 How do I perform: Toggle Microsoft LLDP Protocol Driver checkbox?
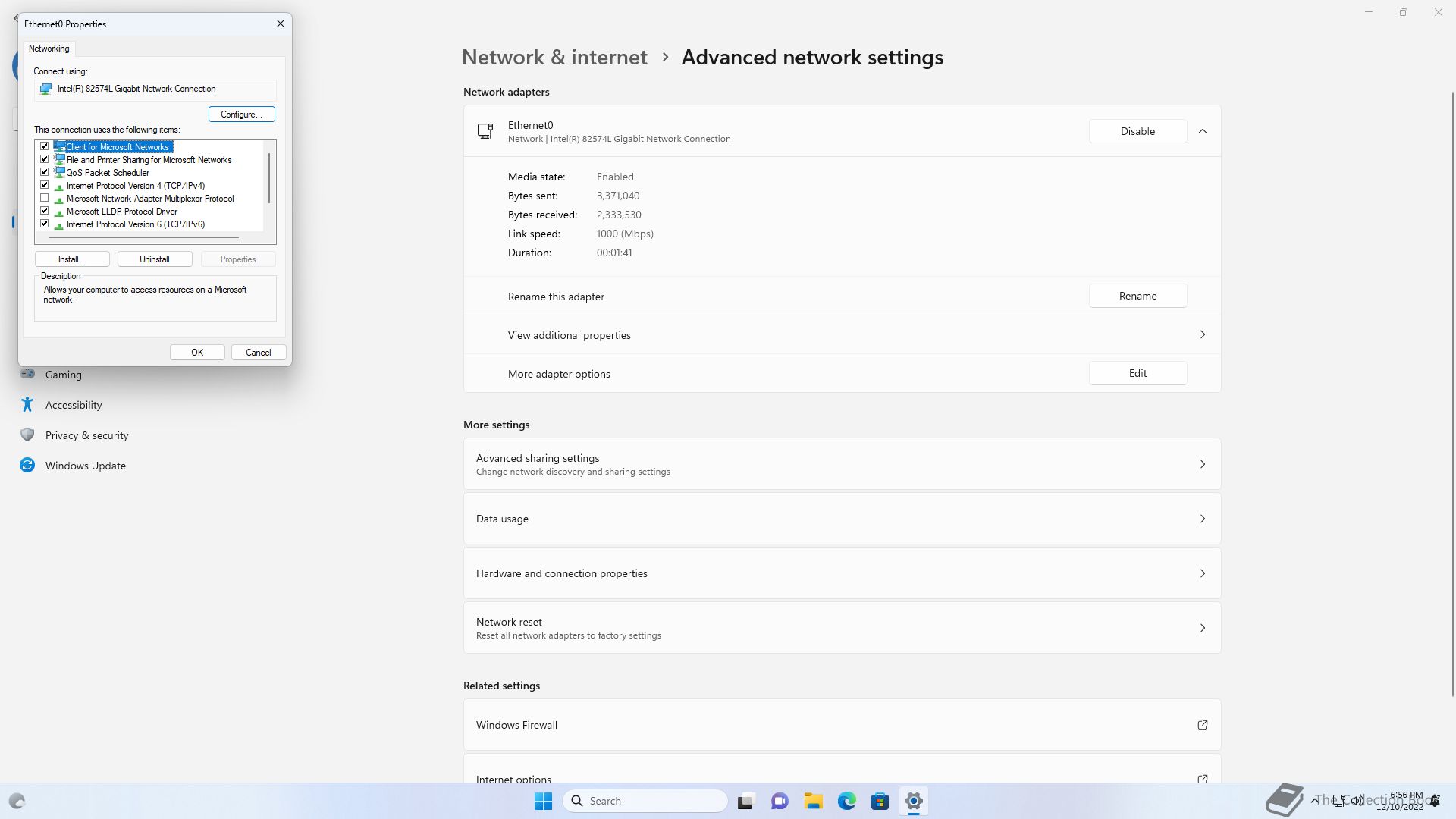point(44,211)
